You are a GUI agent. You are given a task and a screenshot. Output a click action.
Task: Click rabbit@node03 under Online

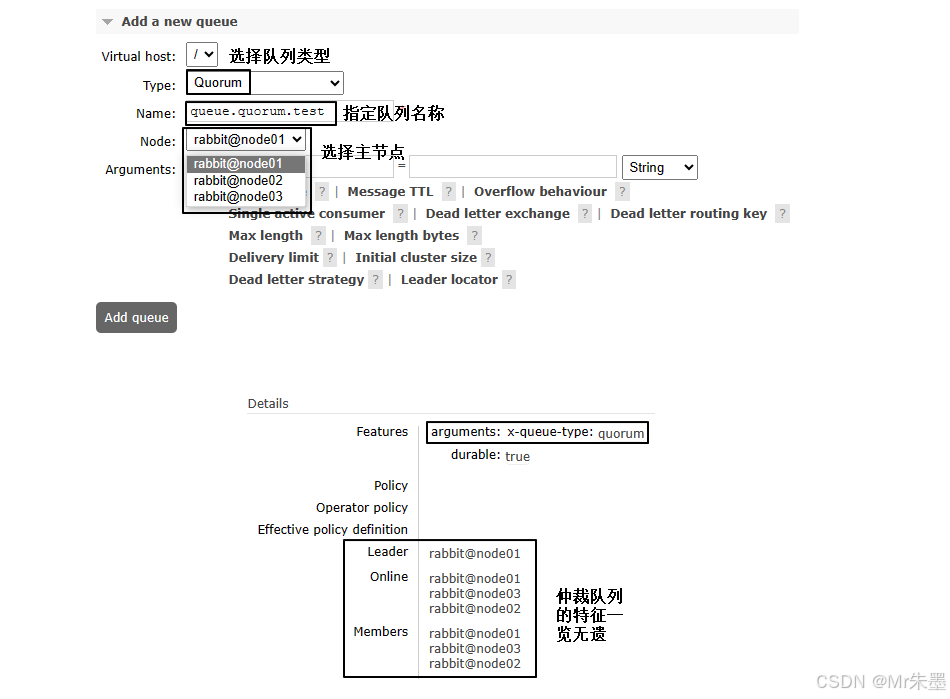click(x=474, y=594)
